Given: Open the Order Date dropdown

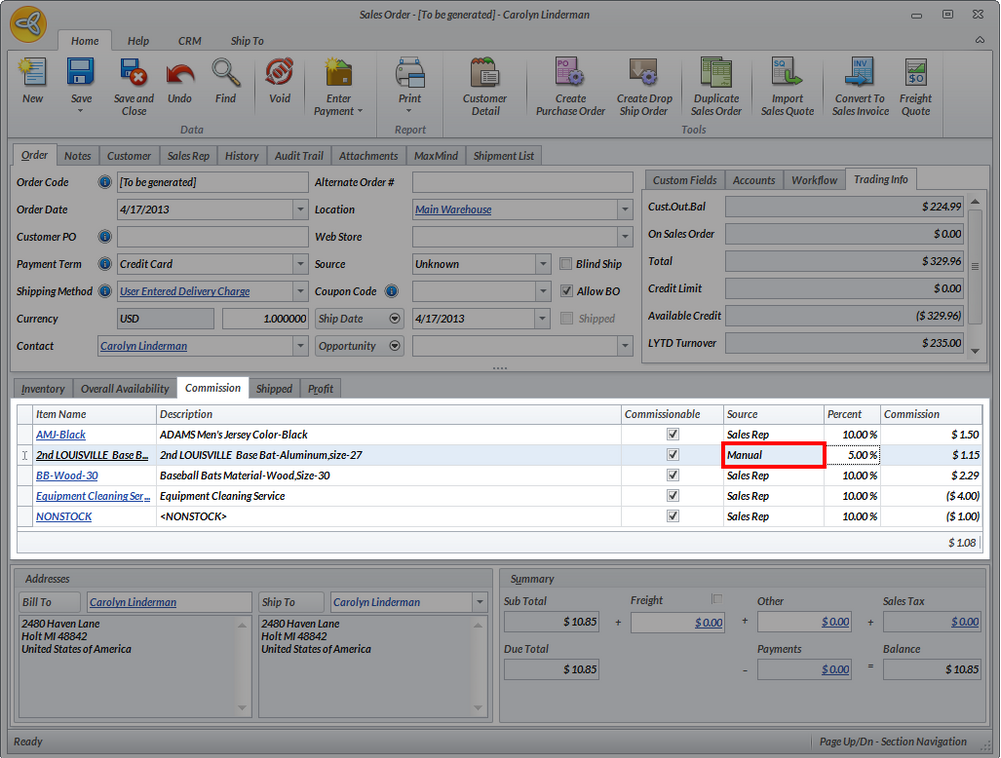Looking at the screenshot, I should click(300, 210).
